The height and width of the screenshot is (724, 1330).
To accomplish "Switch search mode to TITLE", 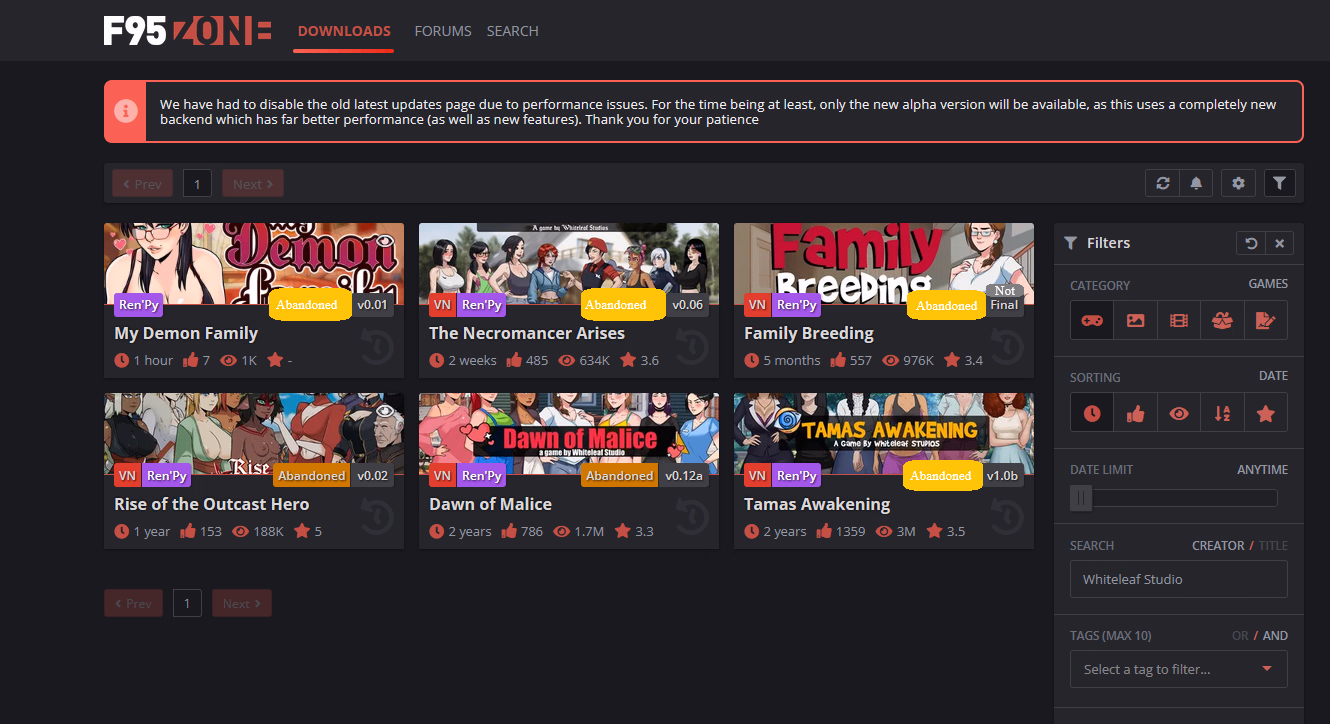I will [1273, 546].
